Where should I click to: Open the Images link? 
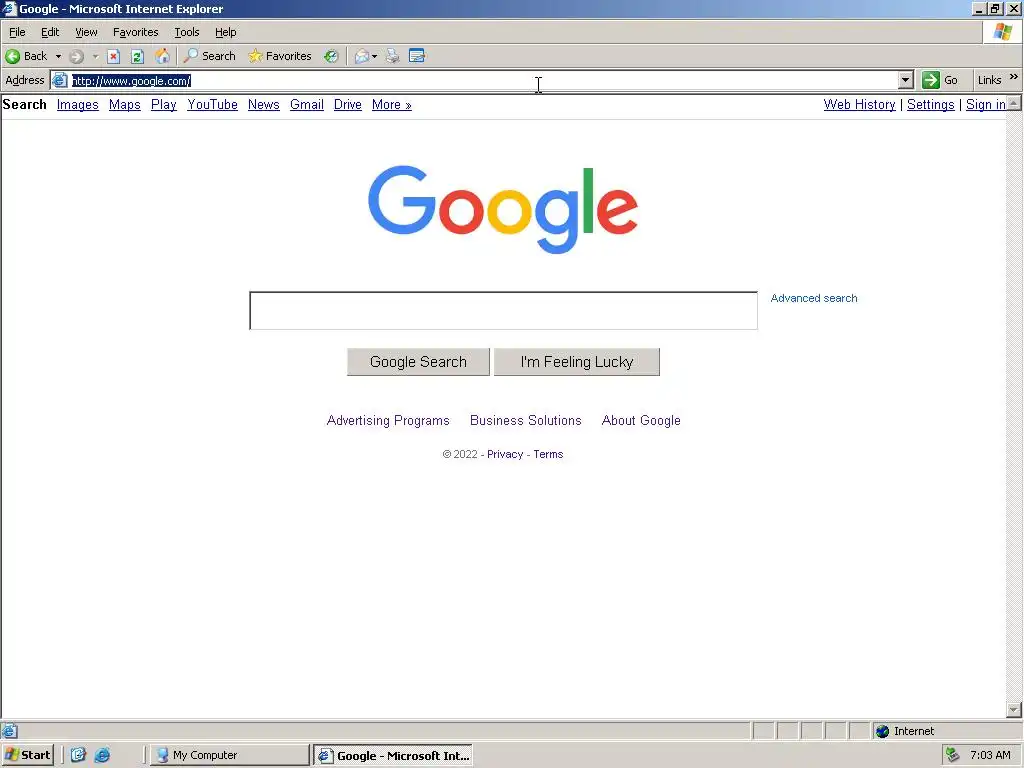coord(78,104)
